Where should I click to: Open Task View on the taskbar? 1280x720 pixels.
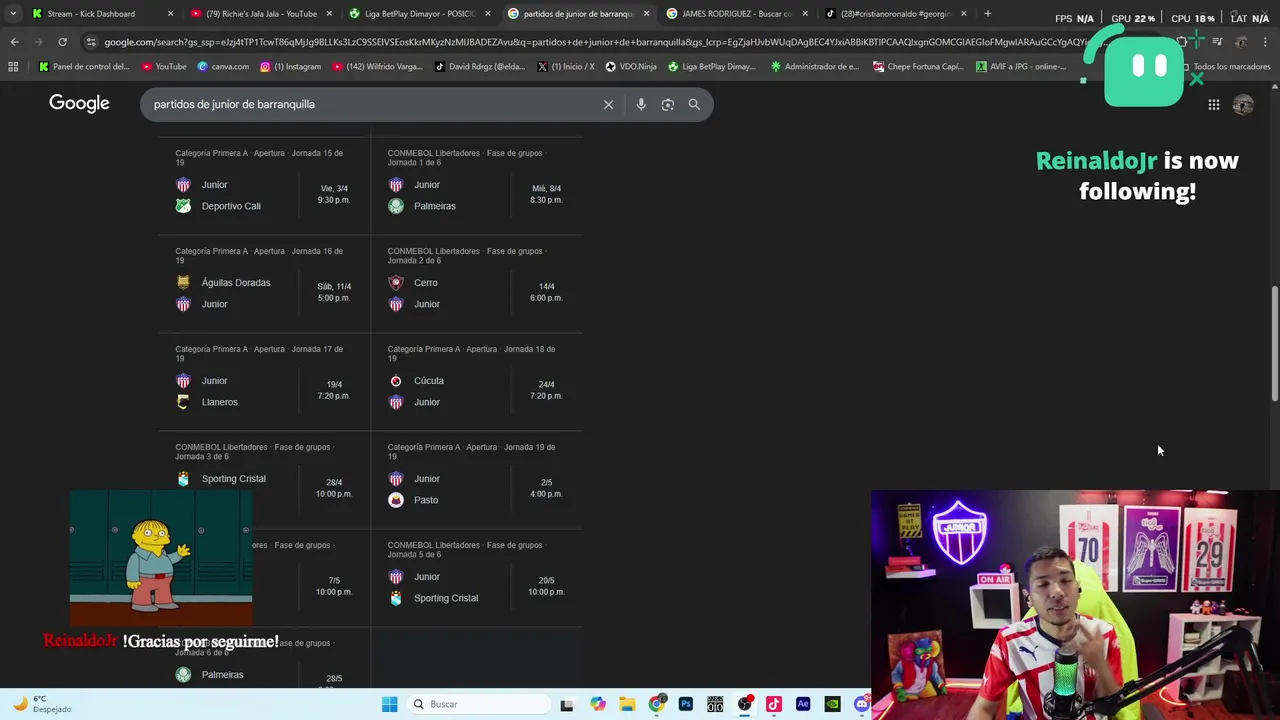pyautogui.click(x=567, y=704)
